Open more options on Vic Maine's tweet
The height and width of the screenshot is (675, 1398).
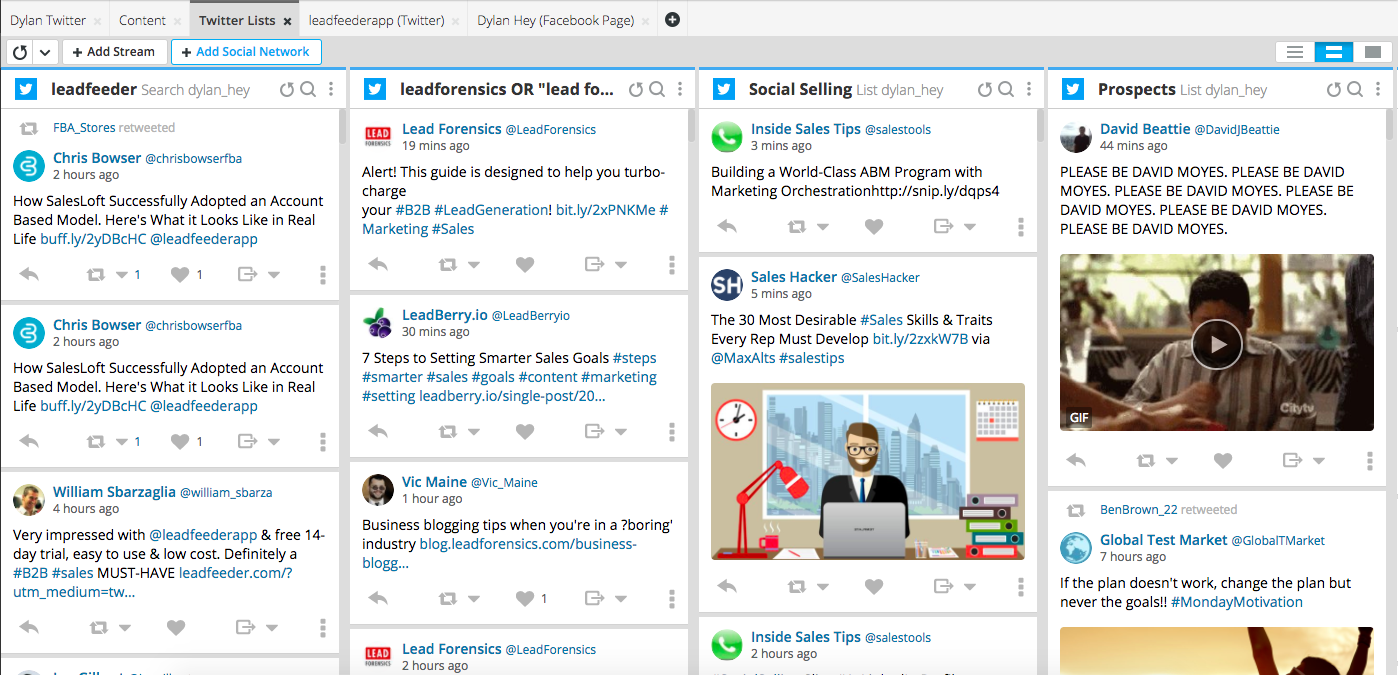[672, 599]
